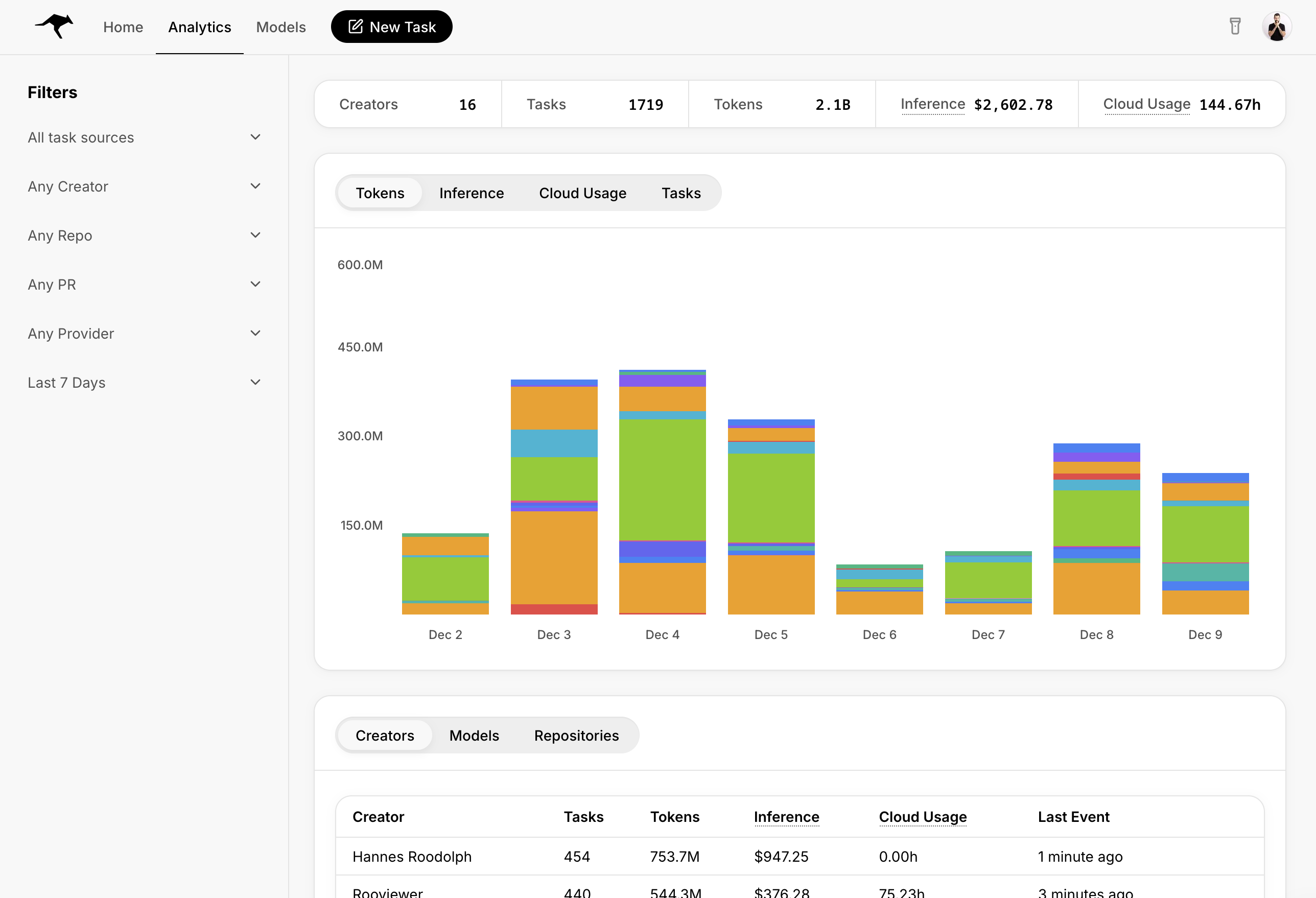Click the New Task button
The height and width of the screenshot is (898, 1316).
[391, 27]
